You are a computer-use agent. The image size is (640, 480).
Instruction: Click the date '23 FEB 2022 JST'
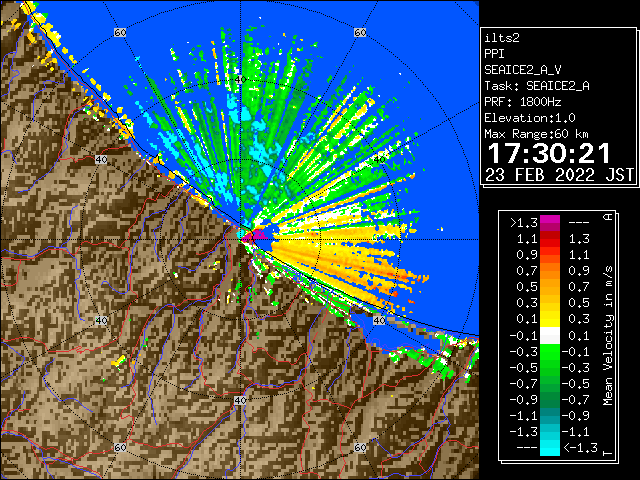[559, 175]
